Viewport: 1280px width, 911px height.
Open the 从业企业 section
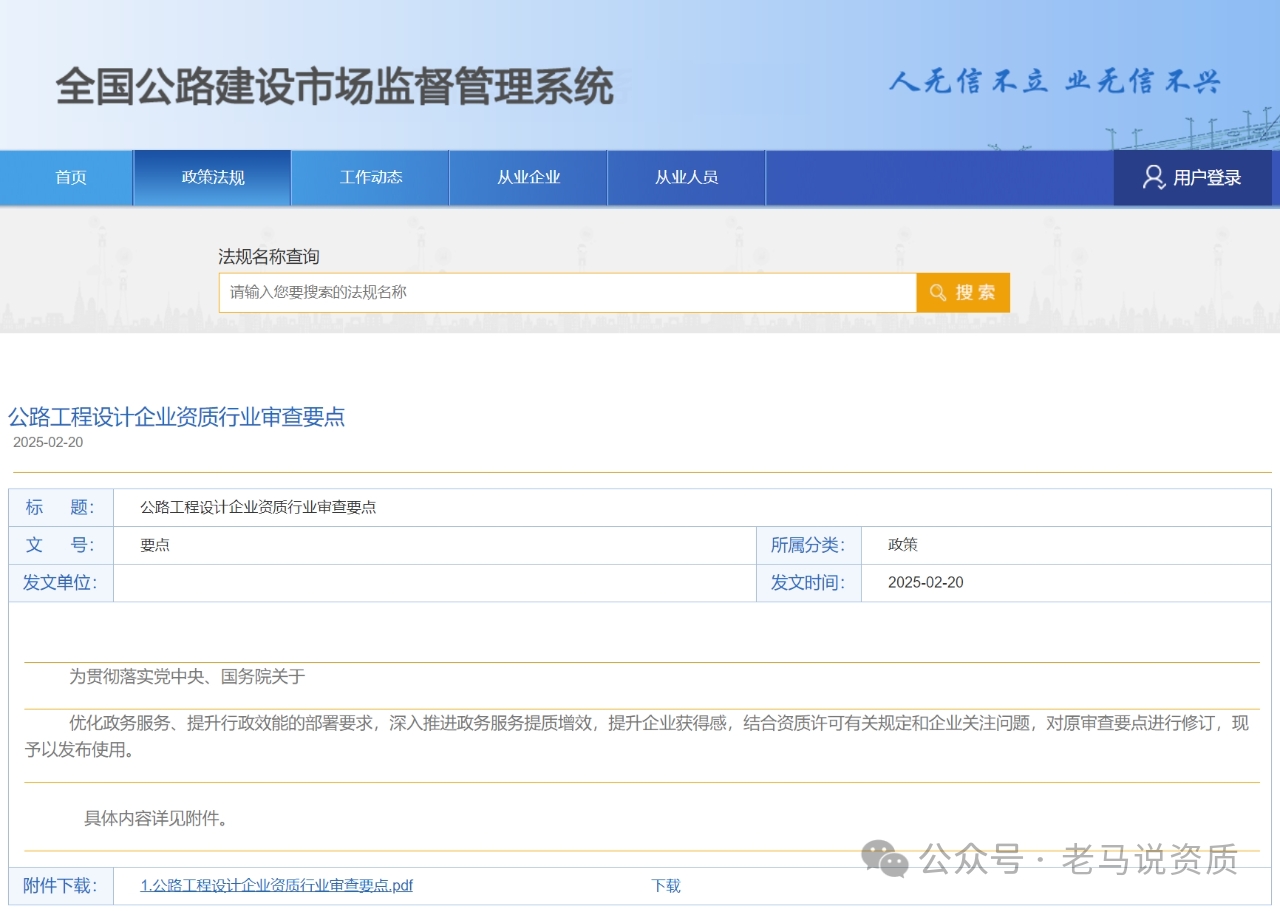(x=529, y=178)
